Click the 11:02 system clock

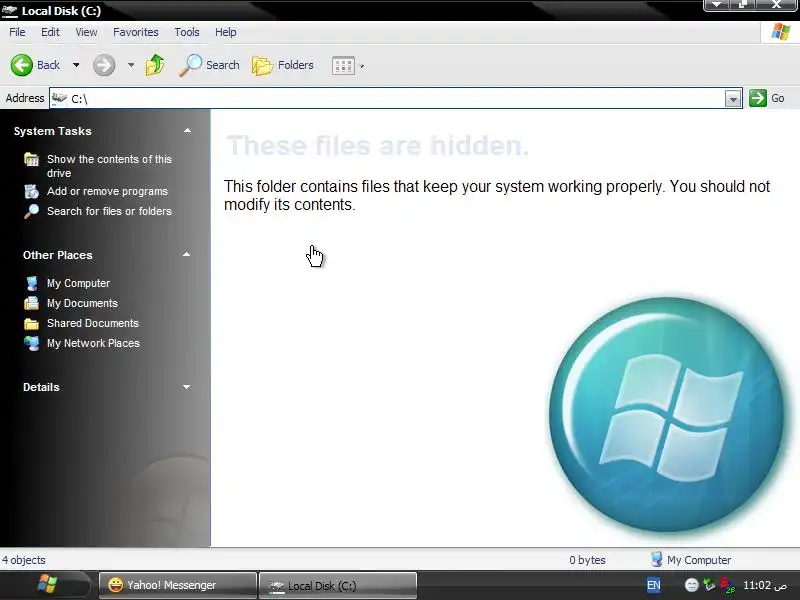[x=765, y=585]
